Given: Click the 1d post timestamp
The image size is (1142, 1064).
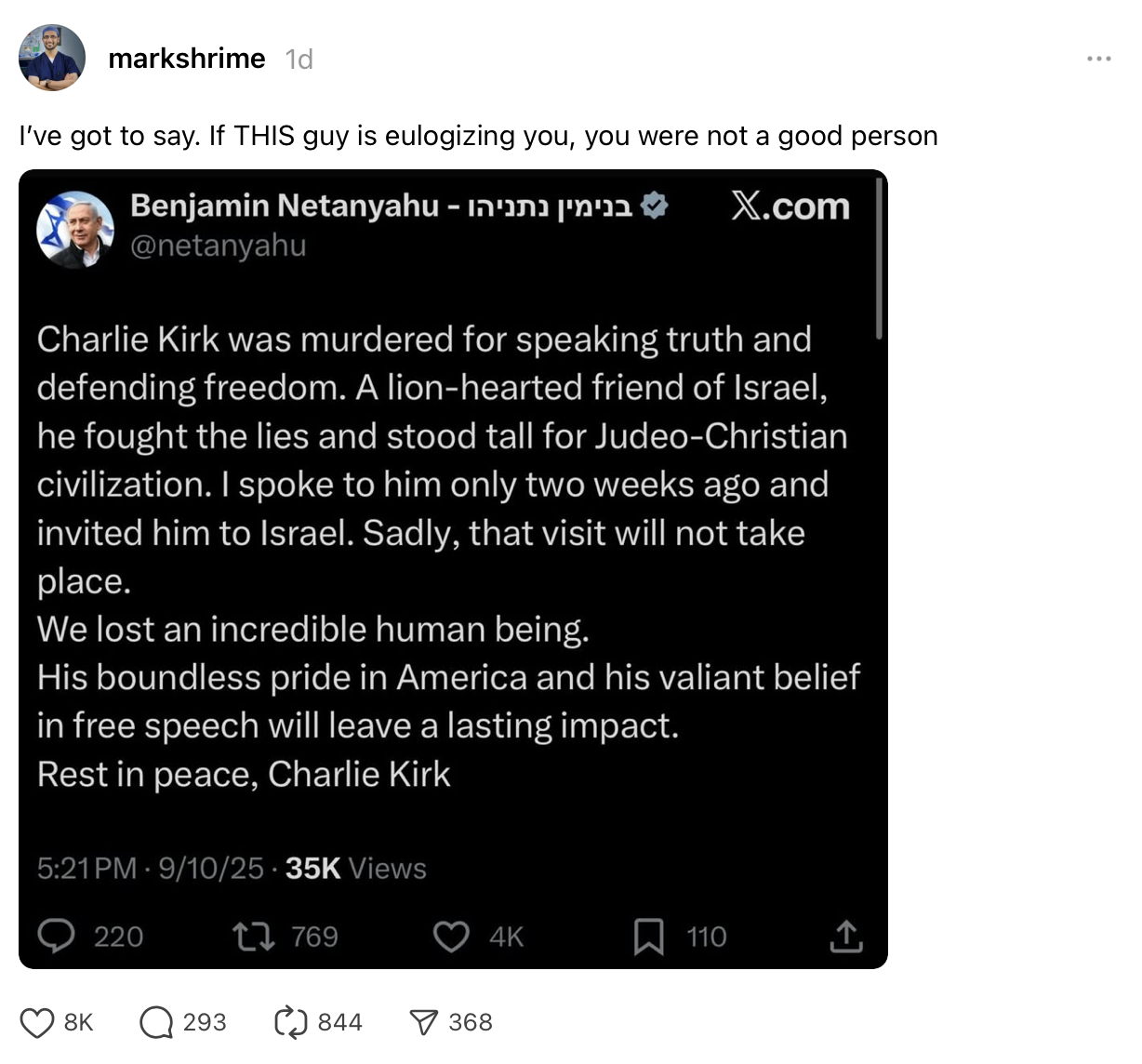Looking at the screenshot, I should pos(299,60).
